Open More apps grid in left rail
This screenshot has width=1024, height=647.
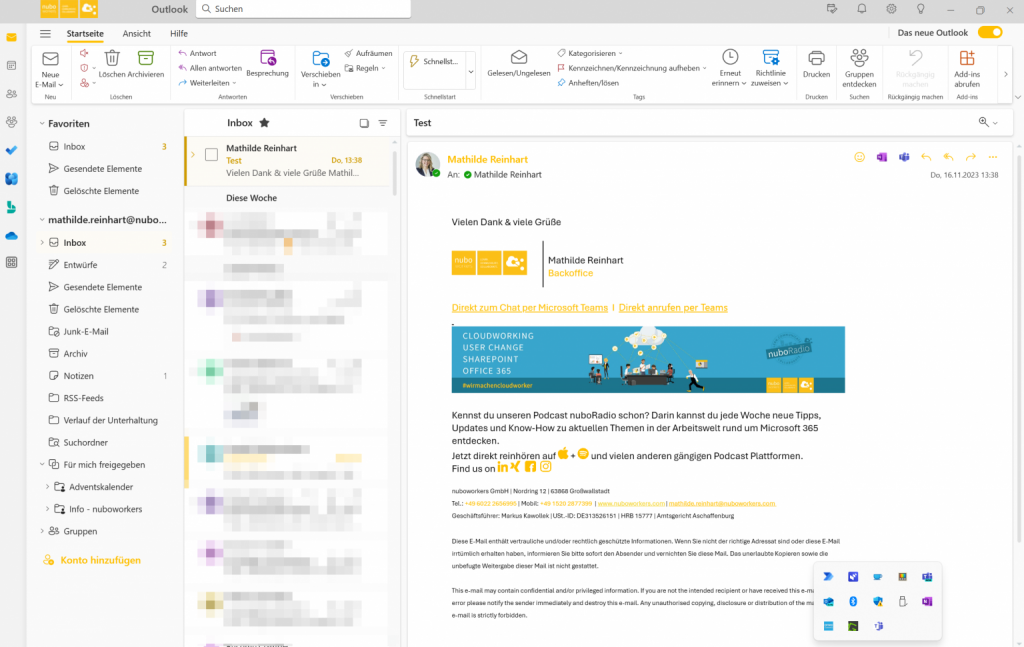[11, 262]
